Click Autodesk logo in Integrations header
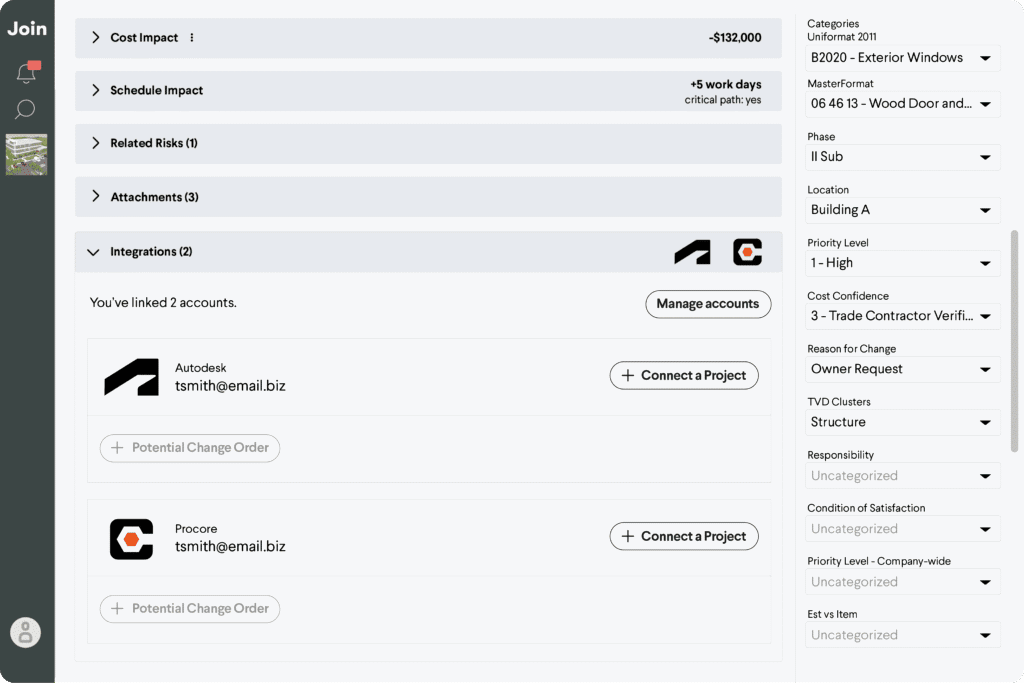Screen dimensions: 1024x683 tap(692, 252)
